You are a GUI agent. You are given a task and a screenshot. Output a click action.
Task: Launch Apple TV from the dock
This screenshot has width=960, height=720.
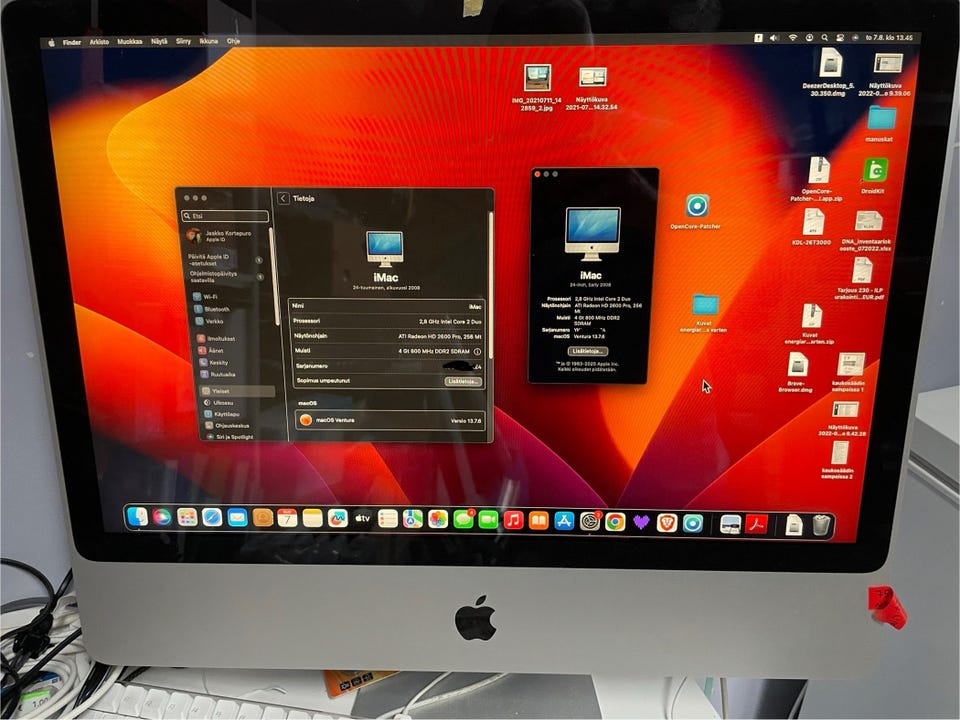[x=362, y=519]
